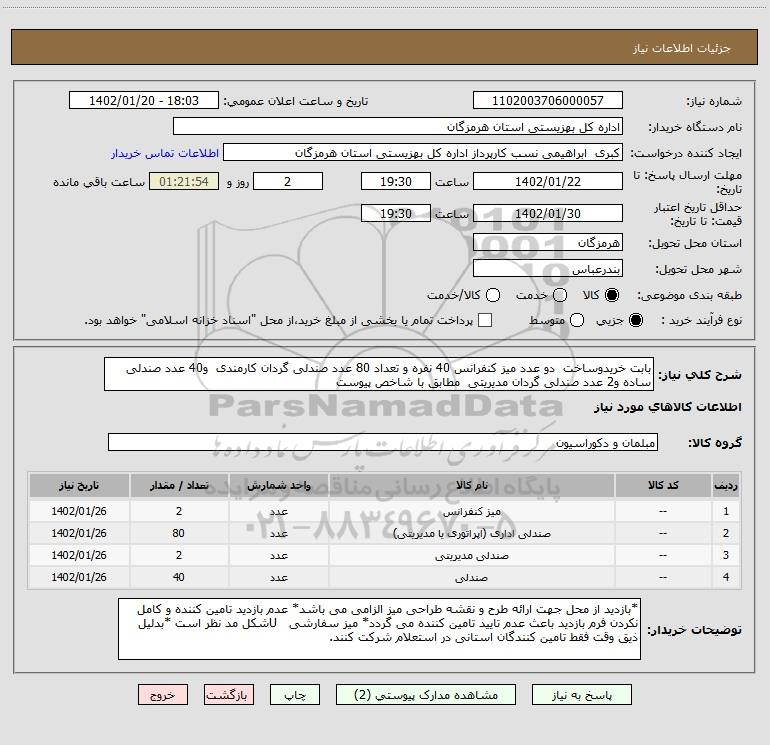The width and height of the screenshot is (770, 745).
Task: Click the quantity 80 cell
Action: coord(179,533)
